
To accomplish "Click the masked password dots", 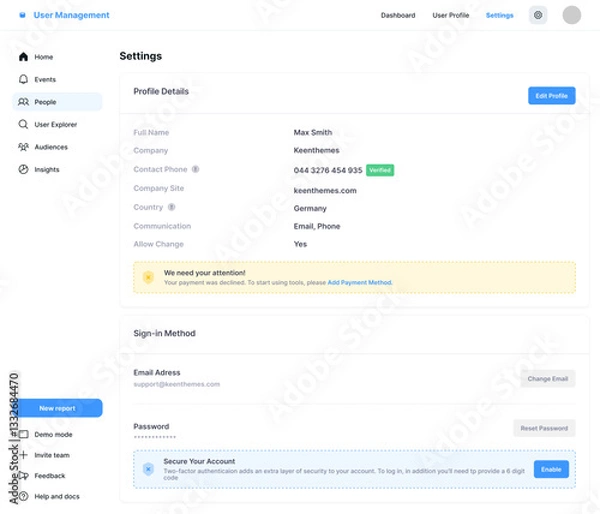I will point(155,437).
